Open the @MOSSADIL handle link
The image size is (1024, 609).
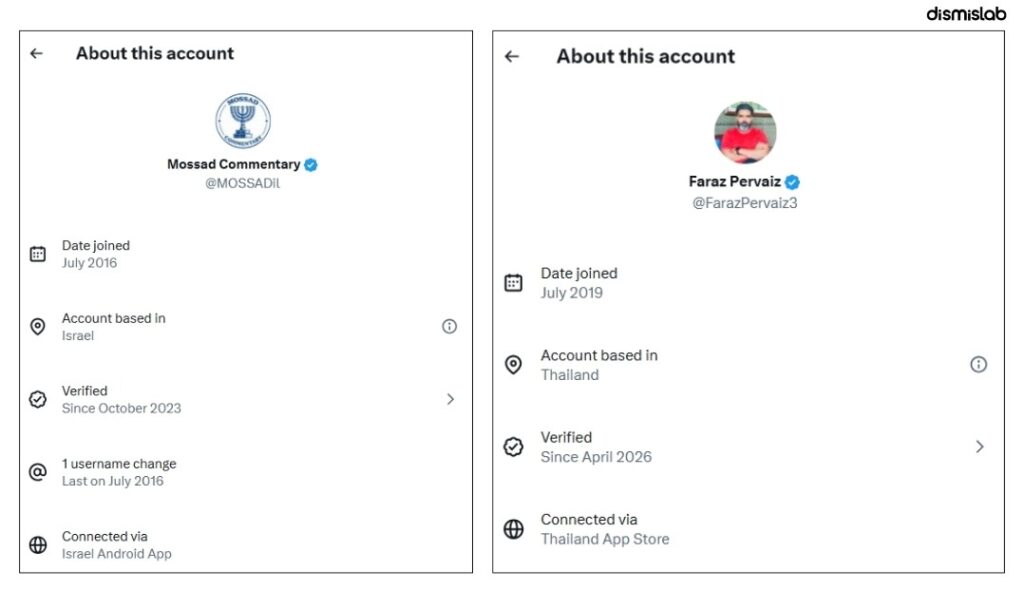click(x=242, y=183)
